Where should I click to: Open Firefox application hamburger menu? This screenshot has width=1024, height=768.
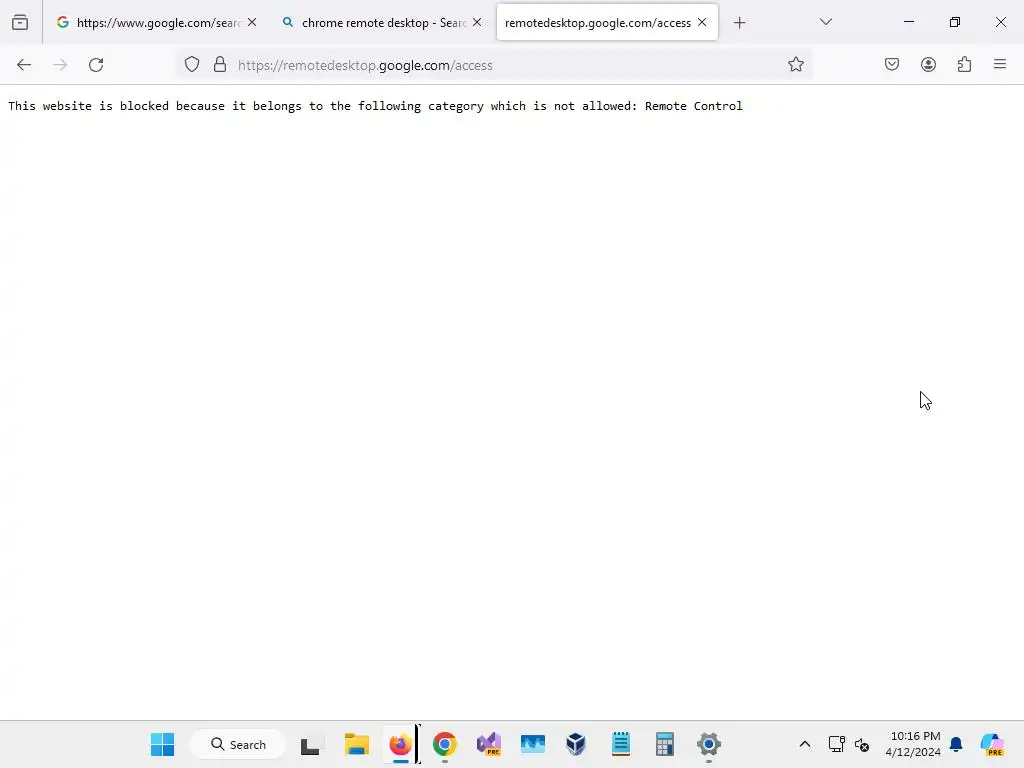point(1000,65)
